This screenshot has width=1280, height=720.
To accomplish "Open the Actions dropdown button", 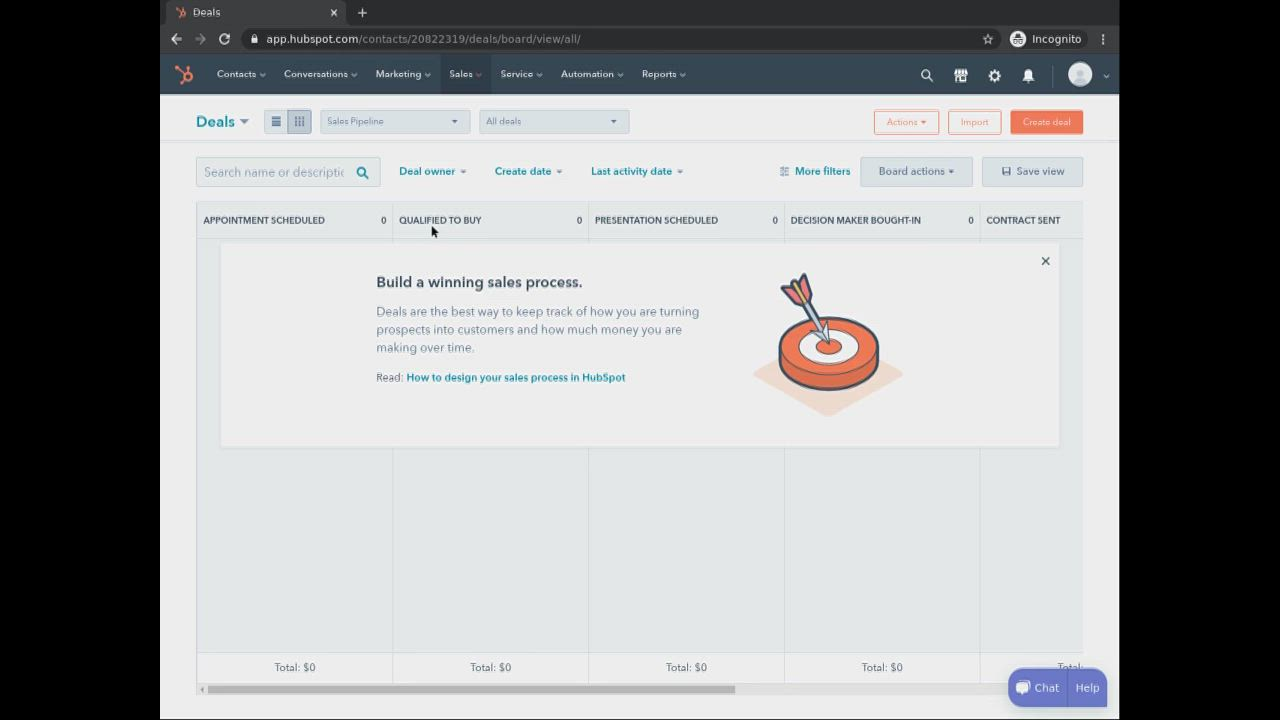I will [x=906, y=122].
